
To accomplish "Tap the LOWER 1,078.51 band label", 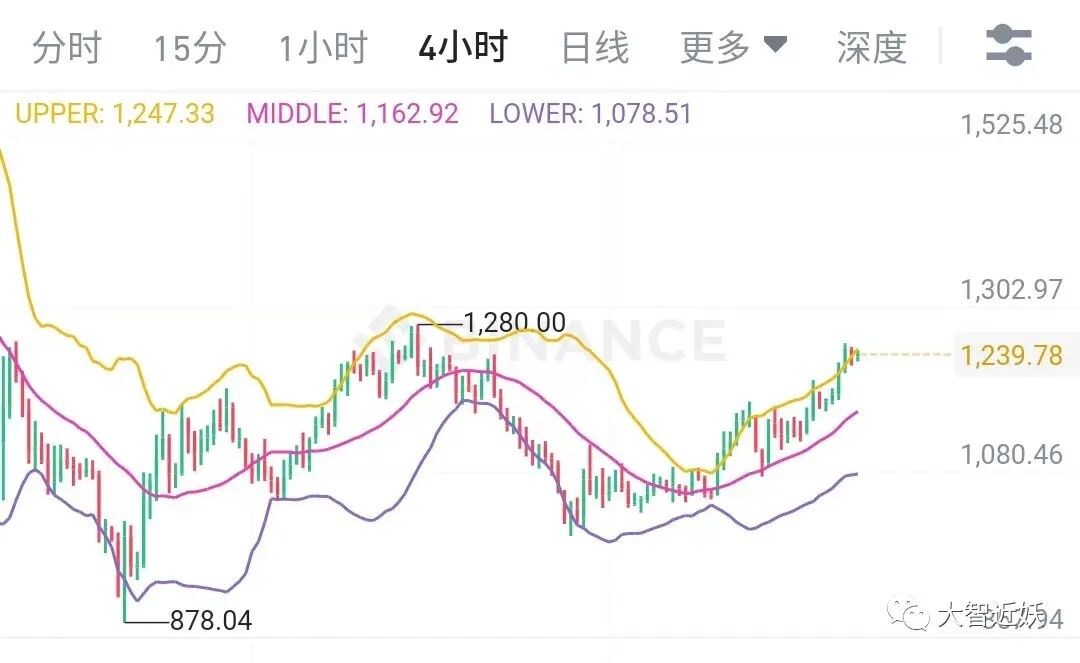I will pos(590,114).
